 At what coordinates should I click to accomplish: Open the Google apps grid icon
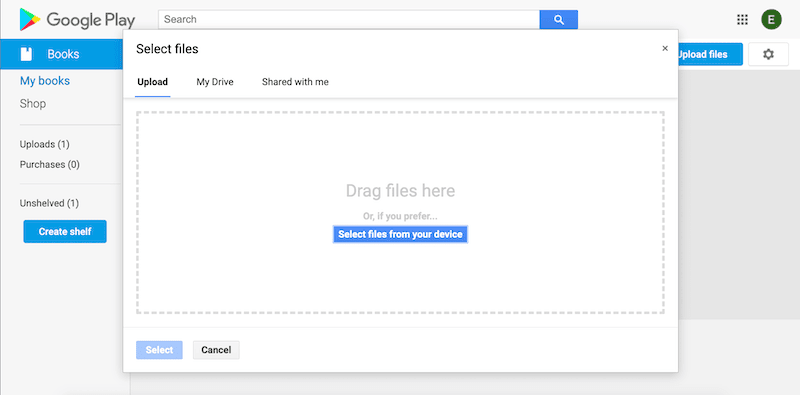click(x=742, y=20)
